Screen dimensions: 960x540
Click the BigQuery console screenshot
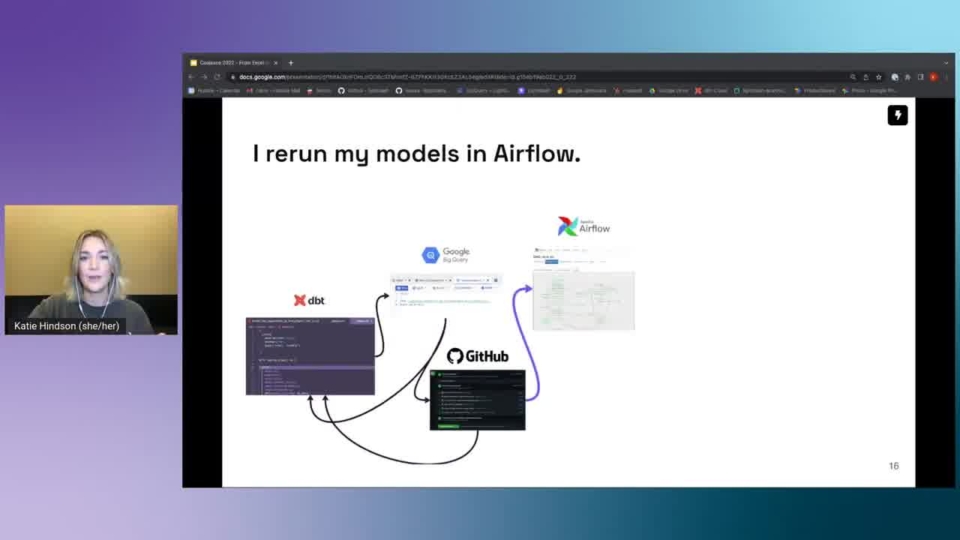coord(446,291)
